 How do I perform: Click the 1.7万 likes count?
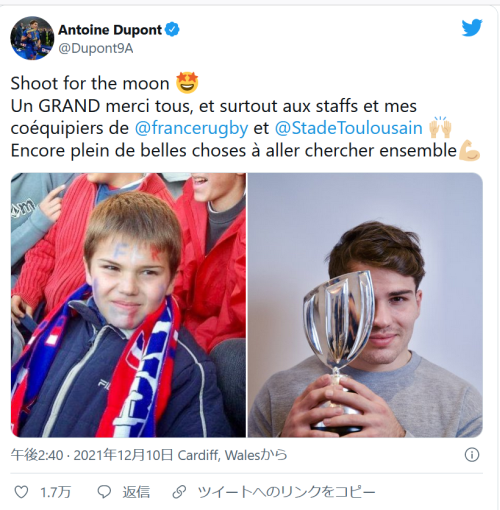click(x=55, y=492)
